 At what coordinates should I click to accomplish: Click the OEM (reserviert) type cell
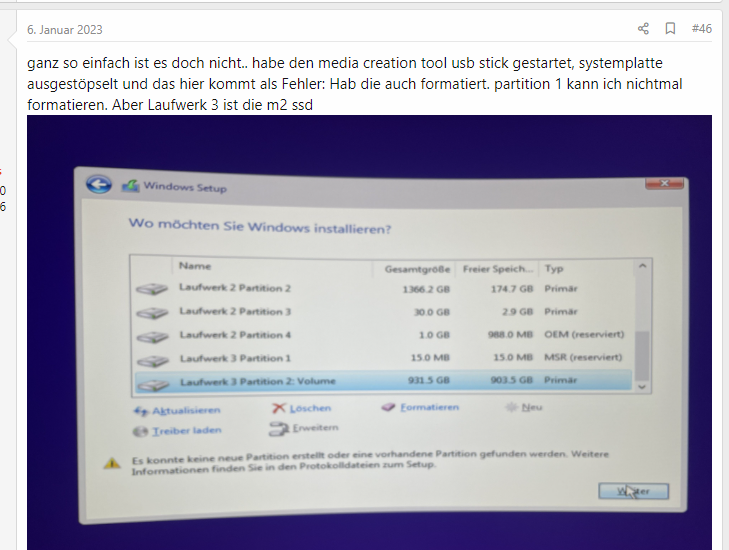pos(584,334)
